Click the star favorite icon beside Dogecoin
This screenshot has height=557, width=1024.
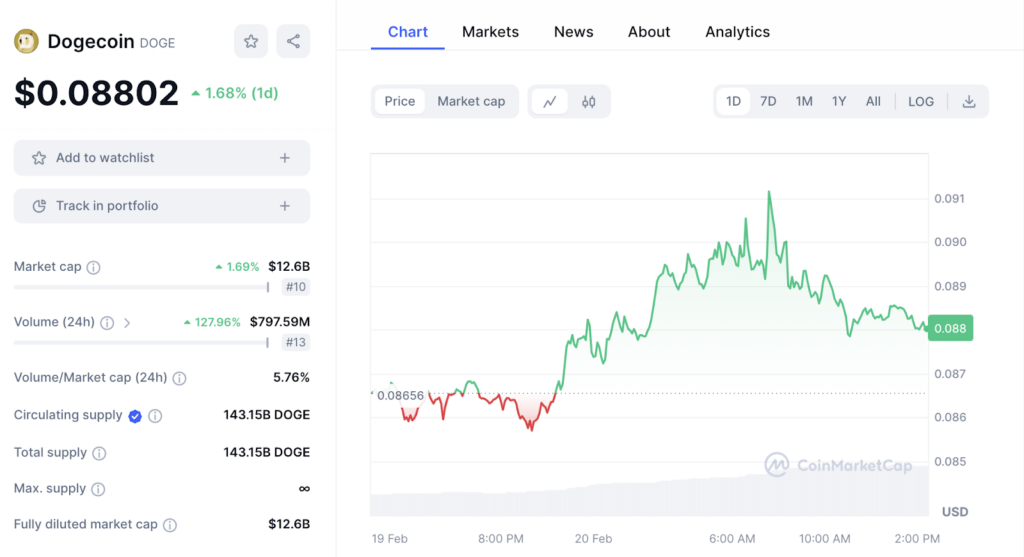point(251,41)
